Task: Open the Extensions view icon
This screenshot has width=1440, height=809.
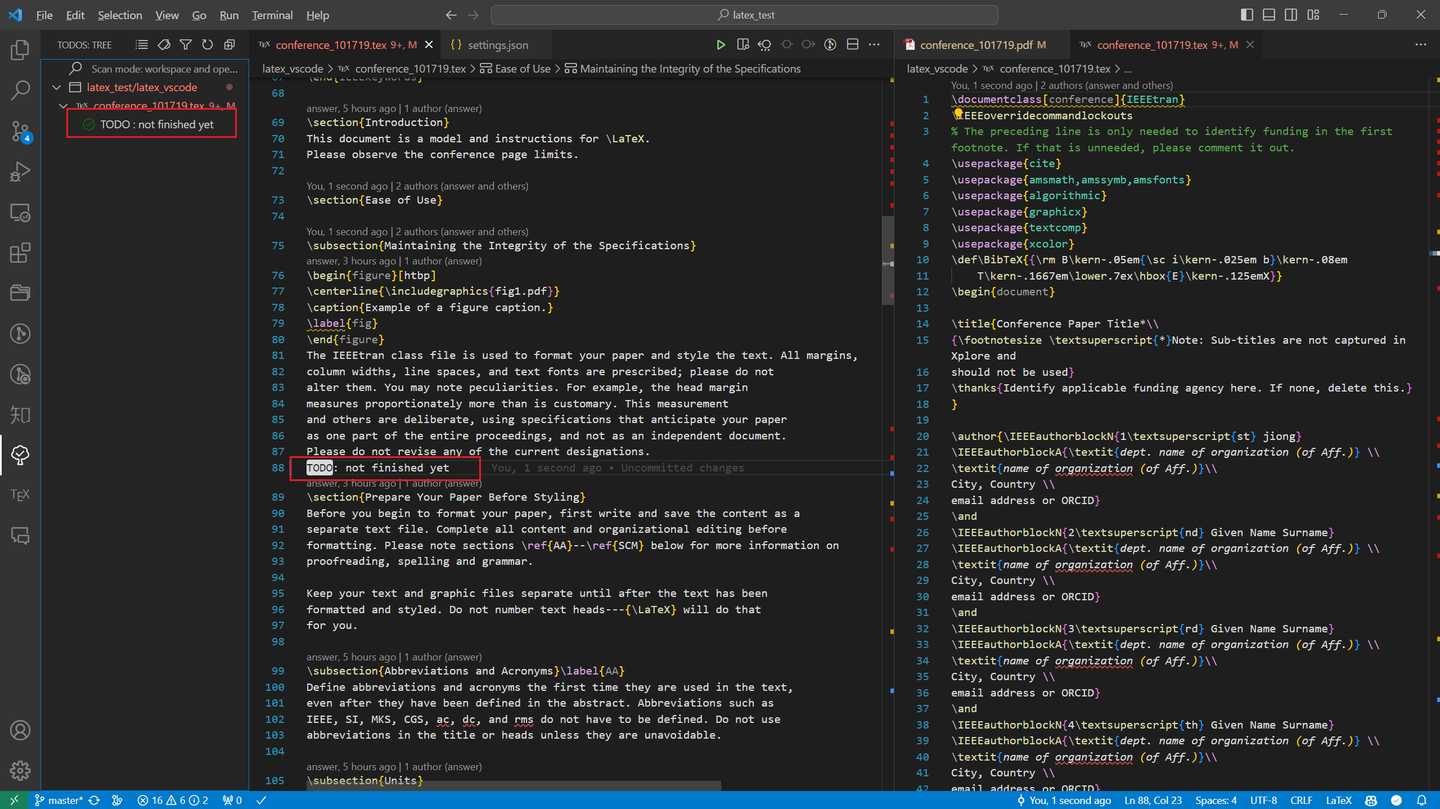Action: [20, 253]
